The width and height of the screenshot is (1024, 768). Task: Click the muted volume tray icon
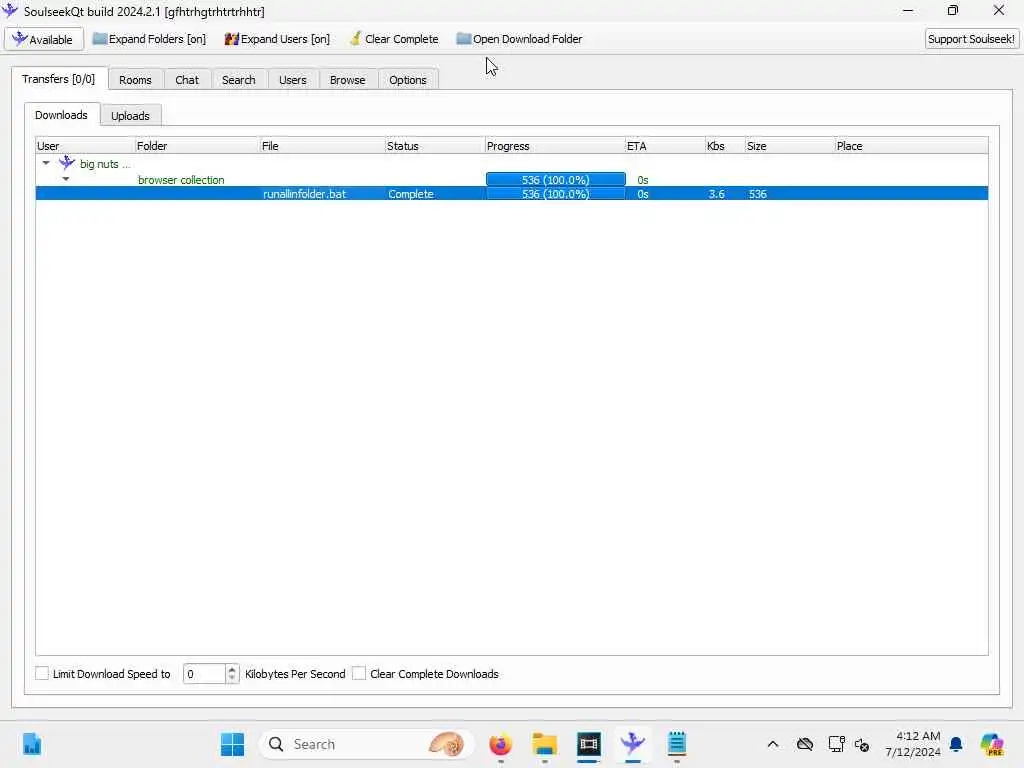tap(861, 744)
